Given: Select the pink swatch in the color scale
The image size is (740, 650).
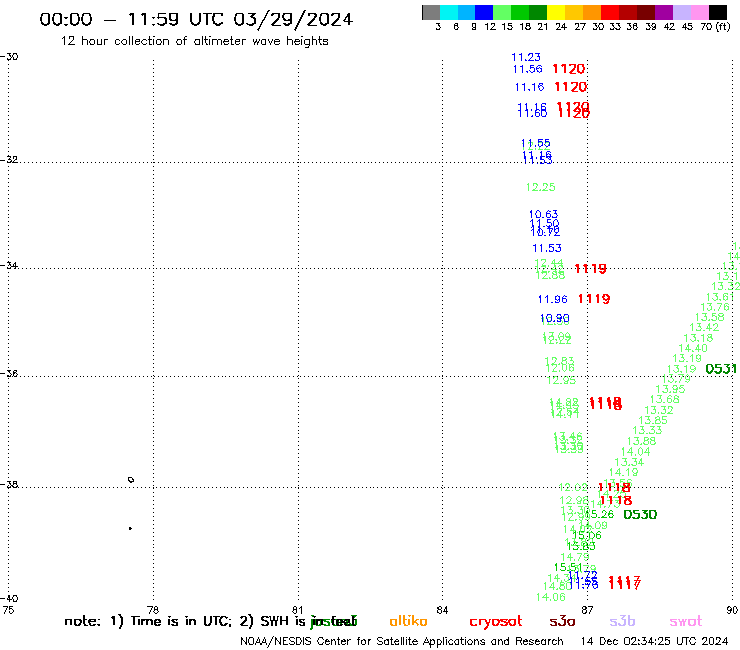Looking at the screenshot, I should pyautogui.click(x=699, y=12).
